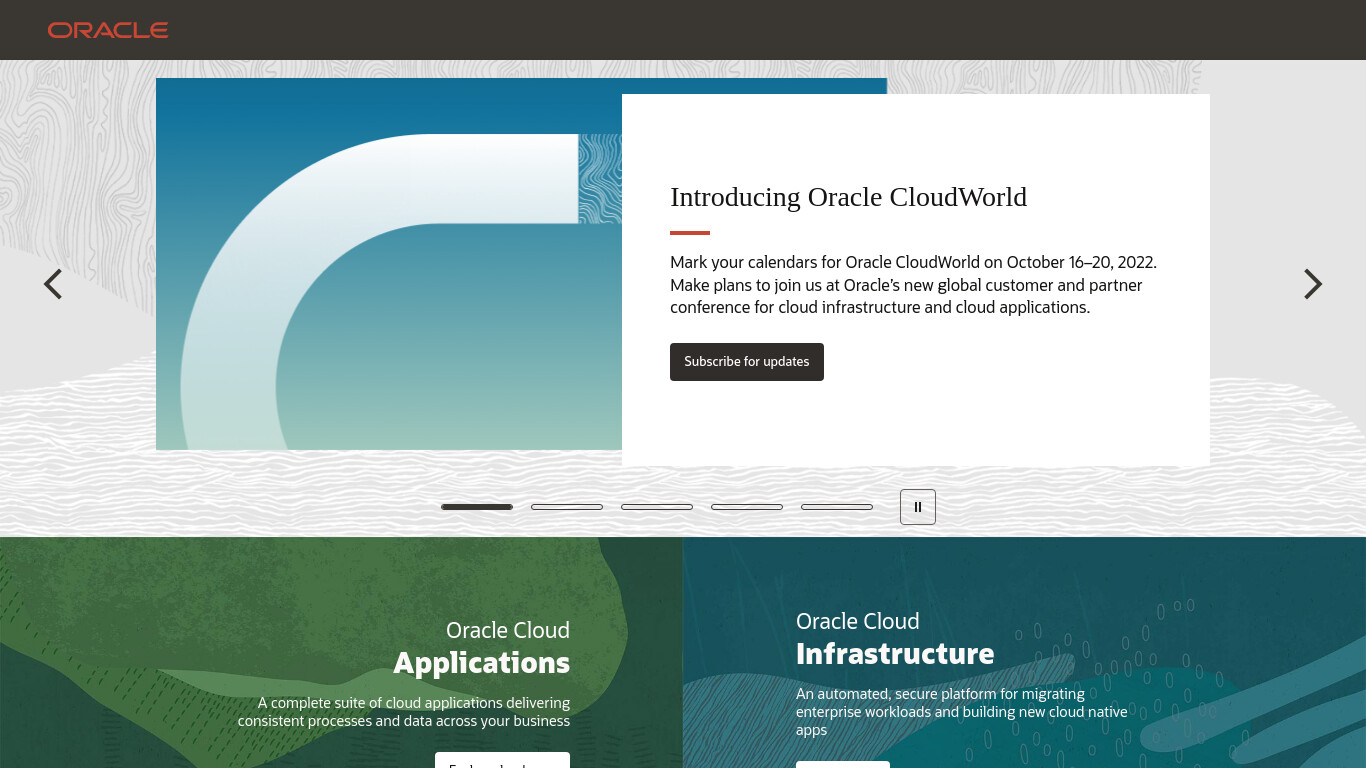The width and height of the screenshot is (1366, 768).
Task: Jump to third carousel slide indicator
Action: [657, 507]
